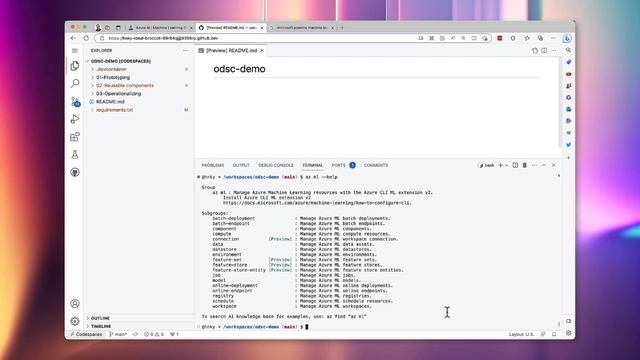The image size is (640, 360).
Task: Switch to the Problems panel tab
Action: coord(213,165)
